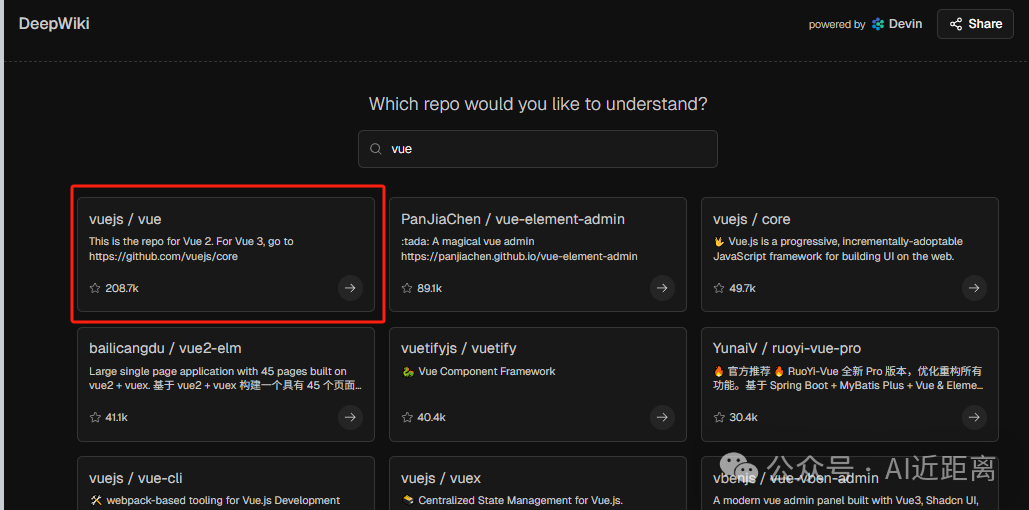Image resolution: width=1029 pixels, height=510 pixels.
Task: Click the 49.7k star count
Action: click(x=742, y=287)
